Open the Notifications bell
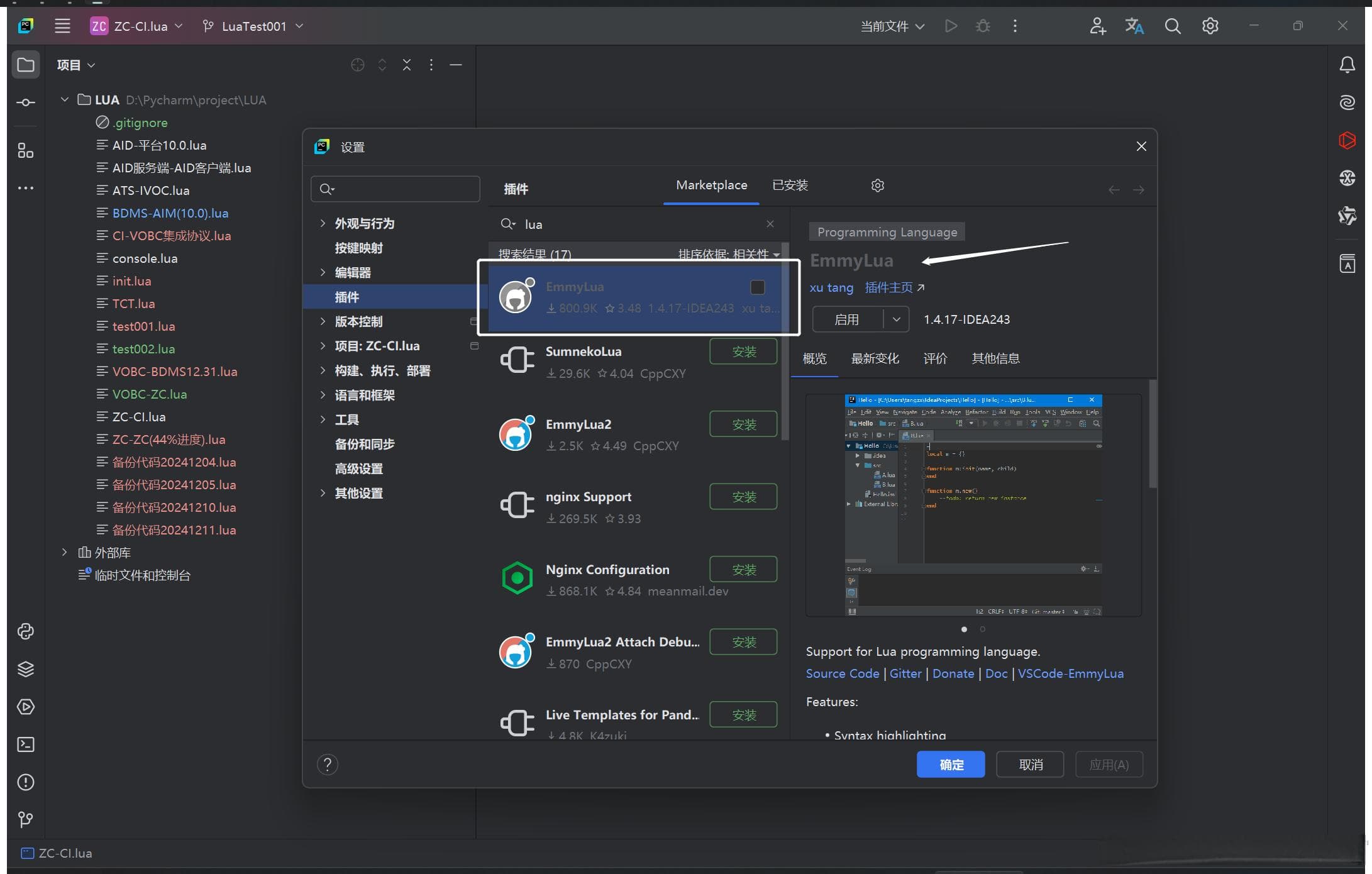Screen dimensions: 1372x874 click(x=1347, y=65)
